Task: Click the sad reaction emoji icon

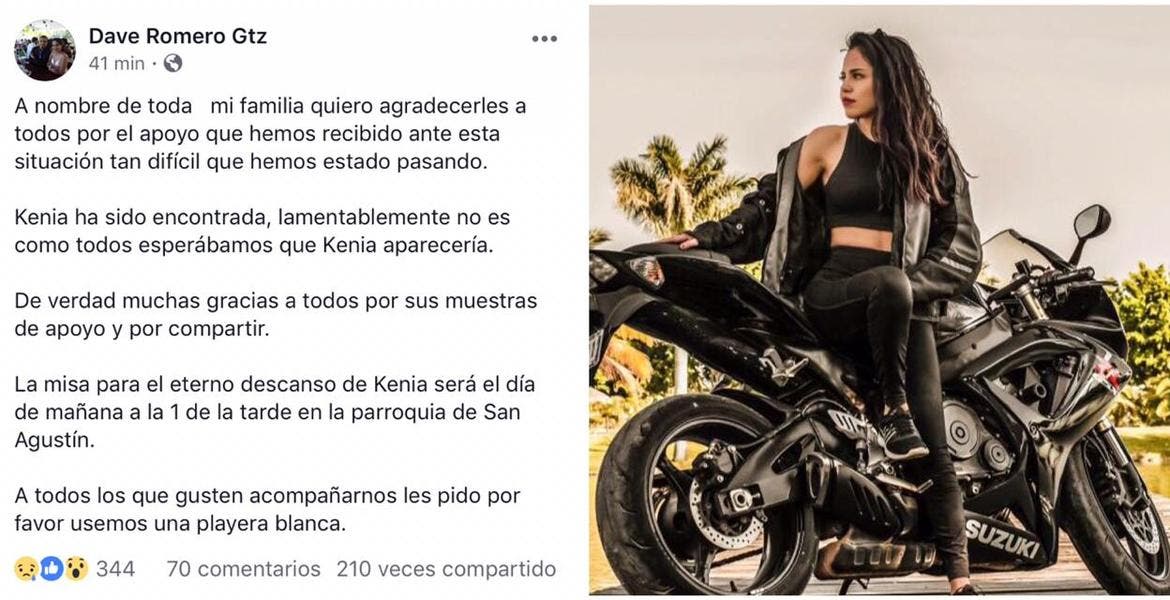Action: pos(27,569)
